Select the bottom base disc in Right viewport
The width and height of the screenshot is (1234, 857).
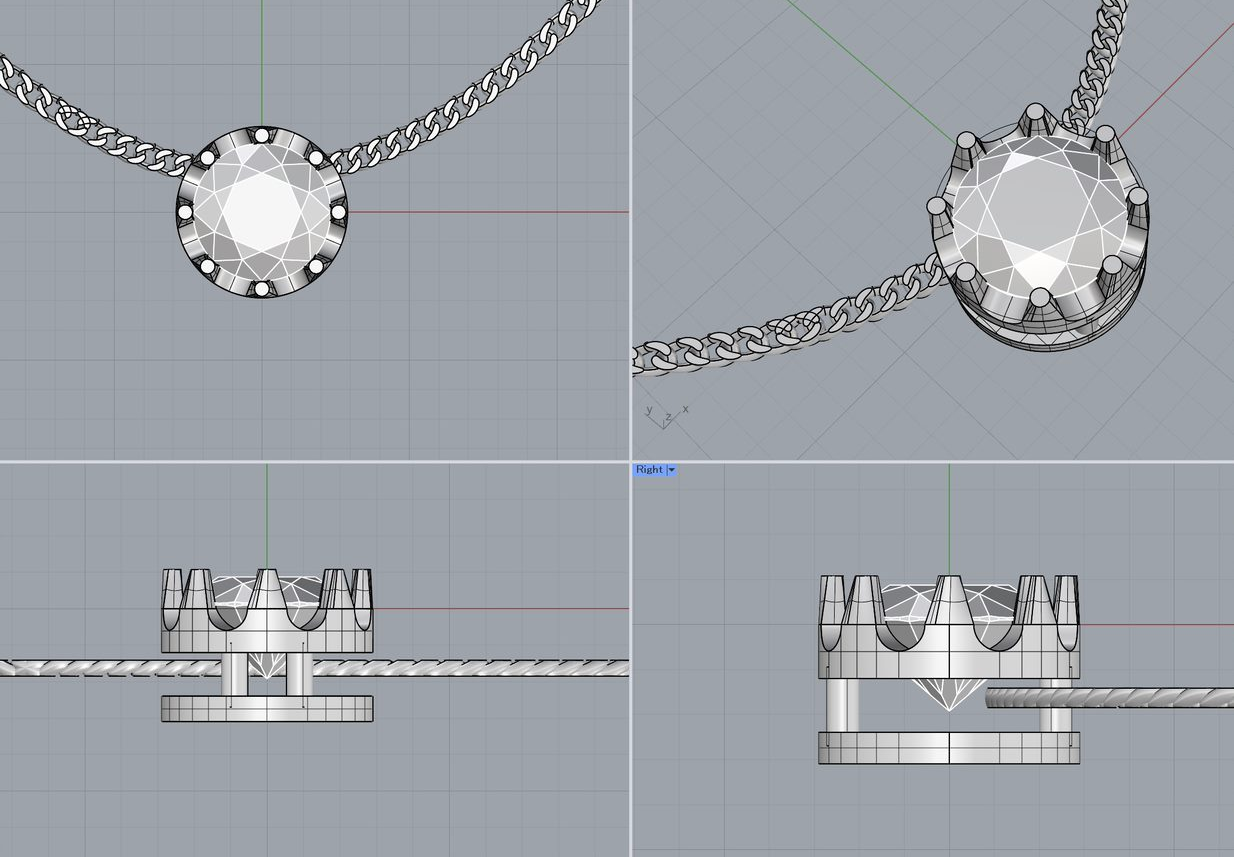click(949, 748)
